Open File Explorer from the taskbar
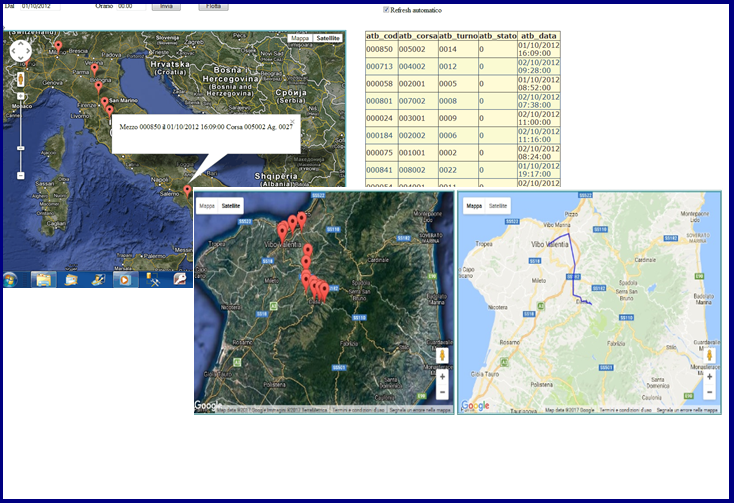Screen dimensions: 735x503 44,280
